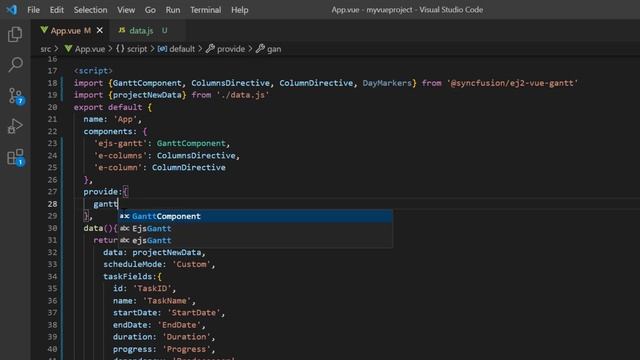The width and height of the screenshot is (640, 360).
Task: Open the Selection menu
Action: click(x=90, y=10)
